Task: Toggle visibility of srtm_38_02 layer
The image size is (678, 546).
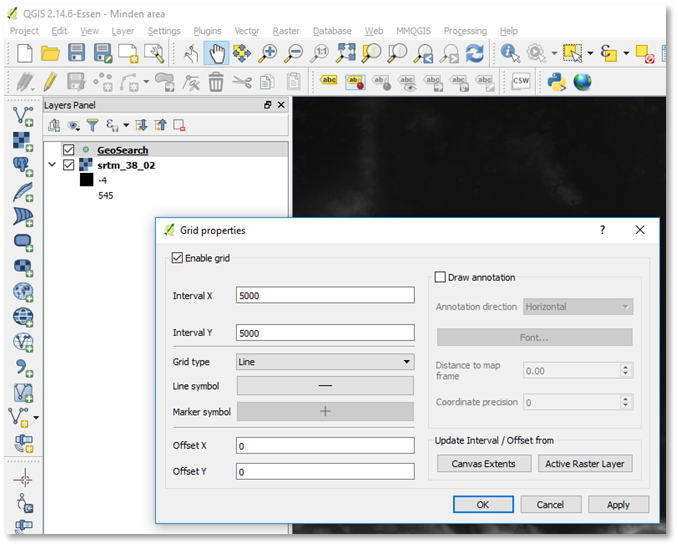Action: click(x=68, y=165)
